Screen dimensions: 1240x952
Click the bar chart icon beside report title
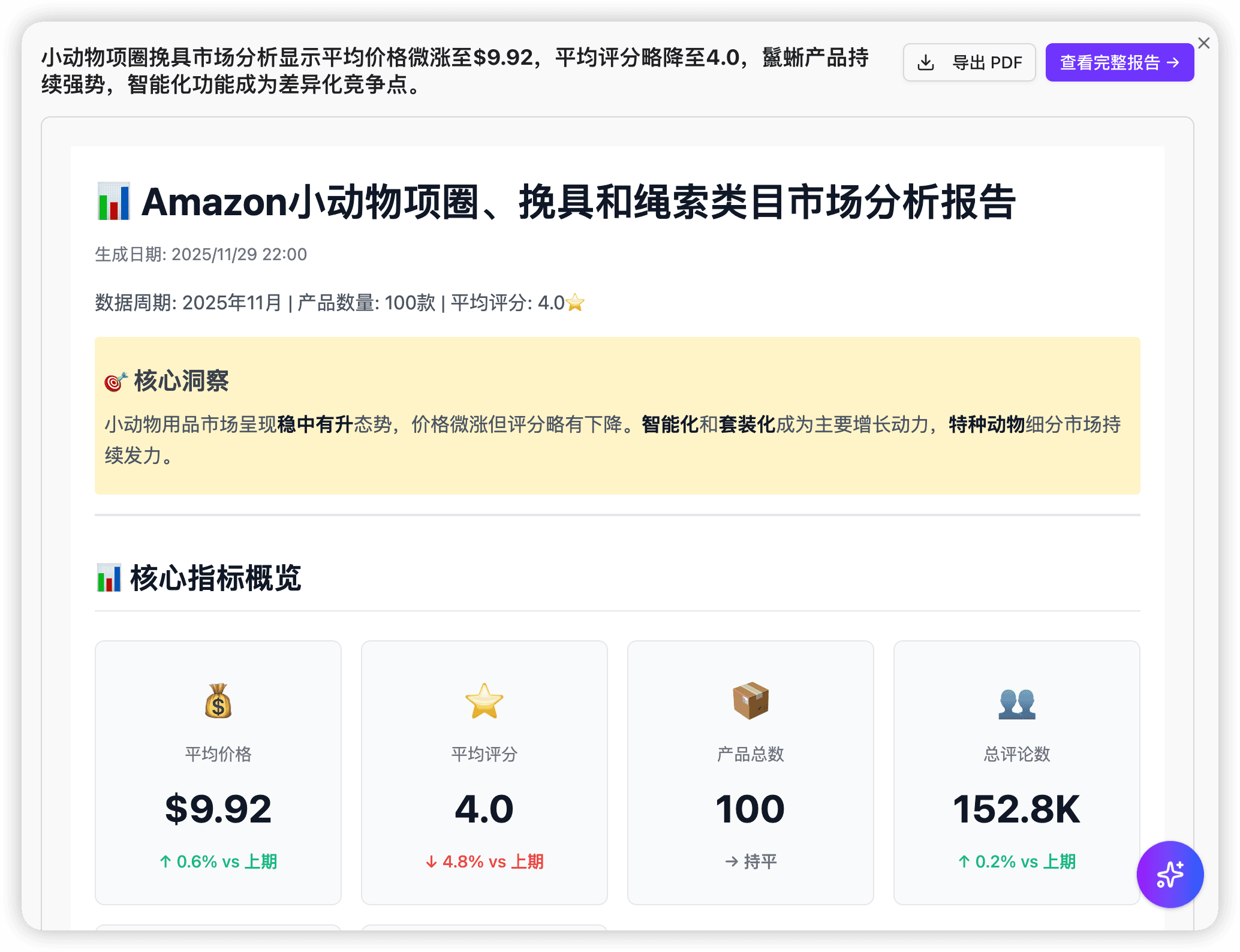113,203
